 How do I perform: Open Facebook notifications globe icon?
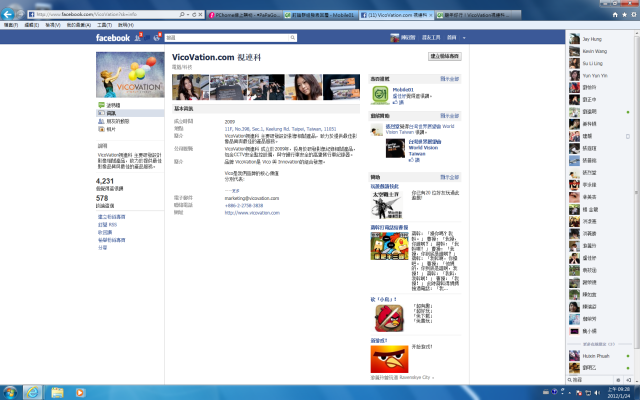point(157,38)
